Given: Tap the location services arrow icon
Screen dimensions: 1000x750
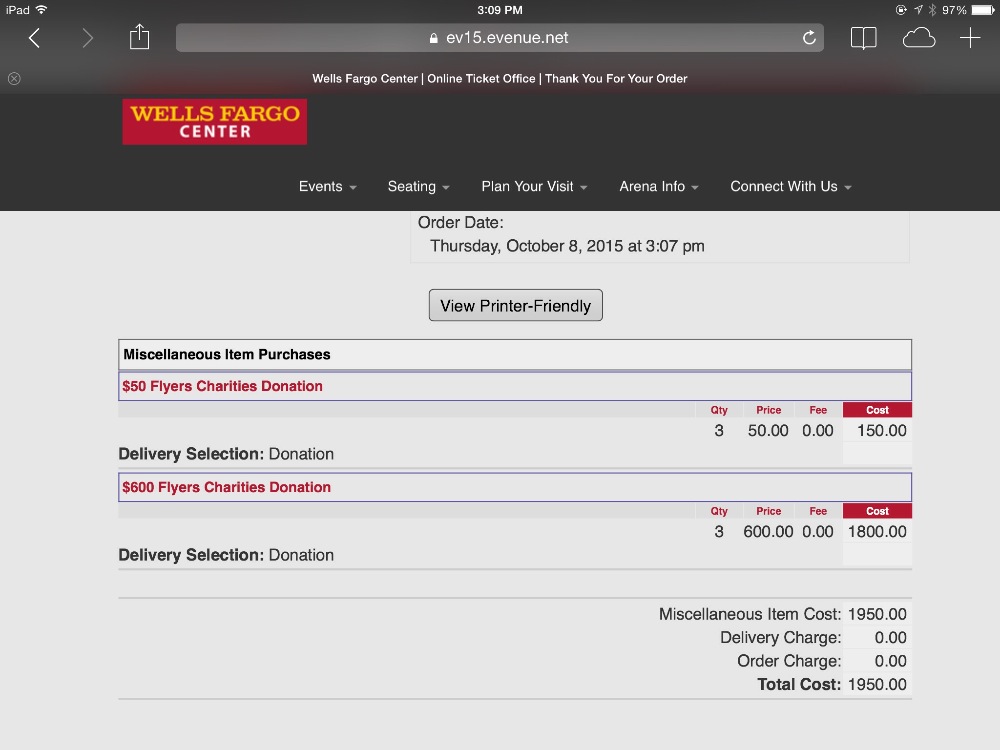Looking at the screenshot, I should click(x=918, y=10).
